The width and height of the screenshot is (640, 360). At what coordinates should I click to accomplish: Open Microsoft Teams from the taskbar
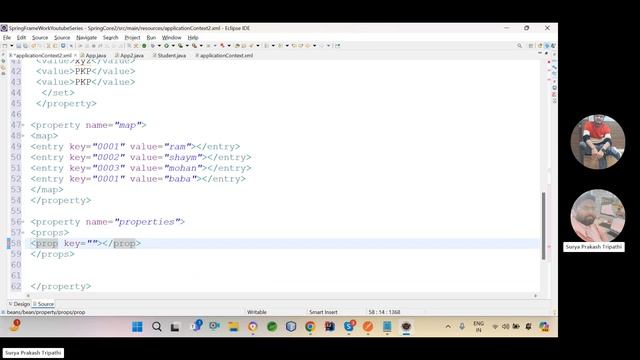click(197, 326)
